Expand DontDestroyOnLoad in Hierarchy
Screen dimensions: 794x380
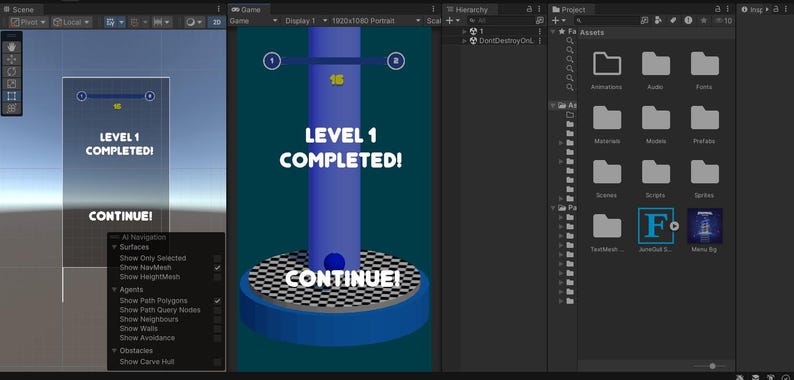[x=464, y=41]
